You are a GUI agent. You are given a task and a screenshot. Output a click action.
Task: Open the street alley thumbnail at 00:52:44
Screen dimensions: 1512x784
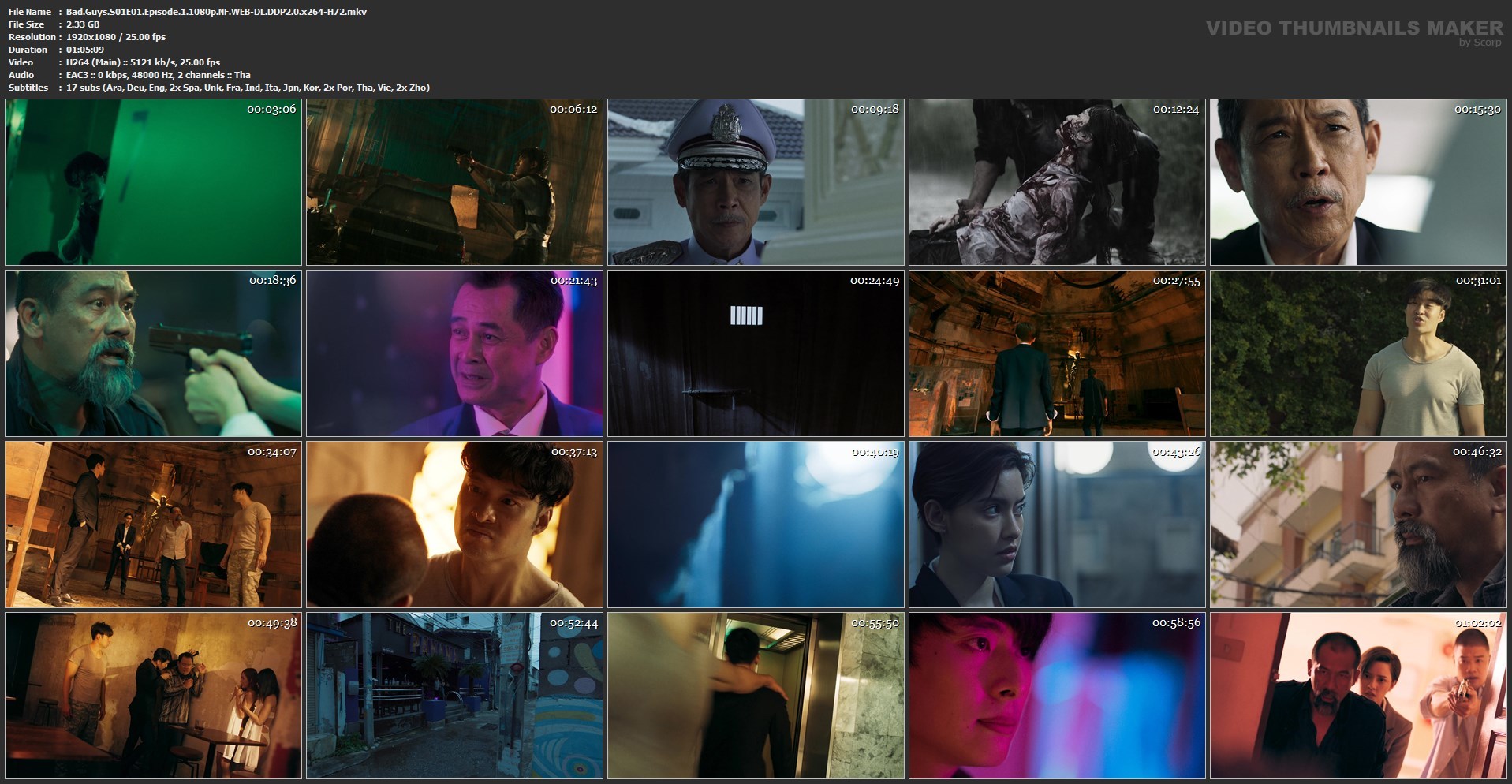click(454, 696)
